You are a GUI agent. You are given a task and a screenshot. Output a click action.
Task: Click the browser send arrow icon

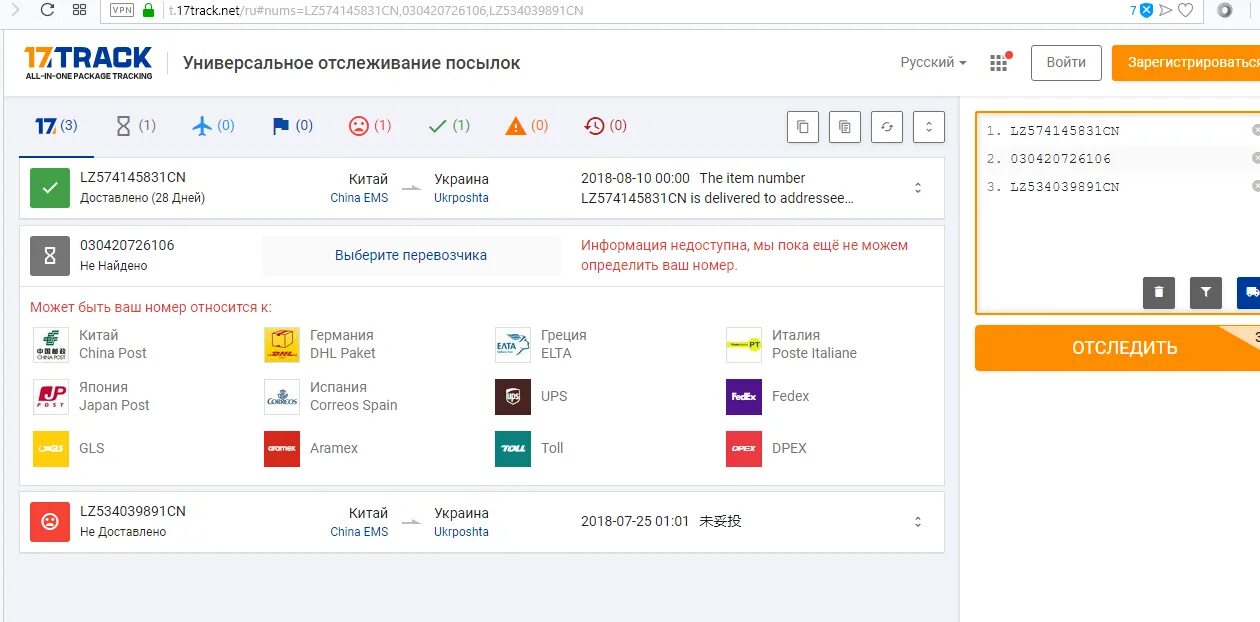tap(1165, 10)
